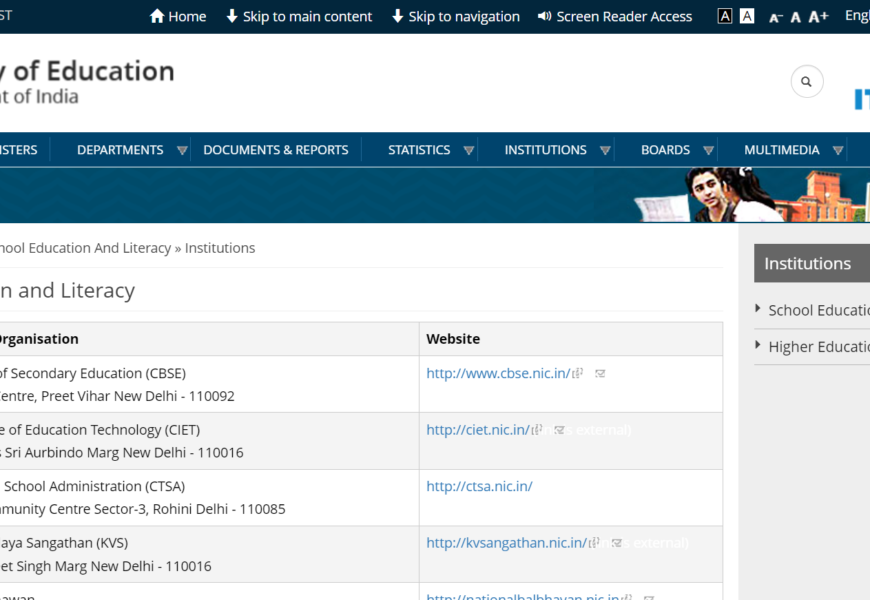Reset font size with the plain A icon

click(x=796, y=17)
